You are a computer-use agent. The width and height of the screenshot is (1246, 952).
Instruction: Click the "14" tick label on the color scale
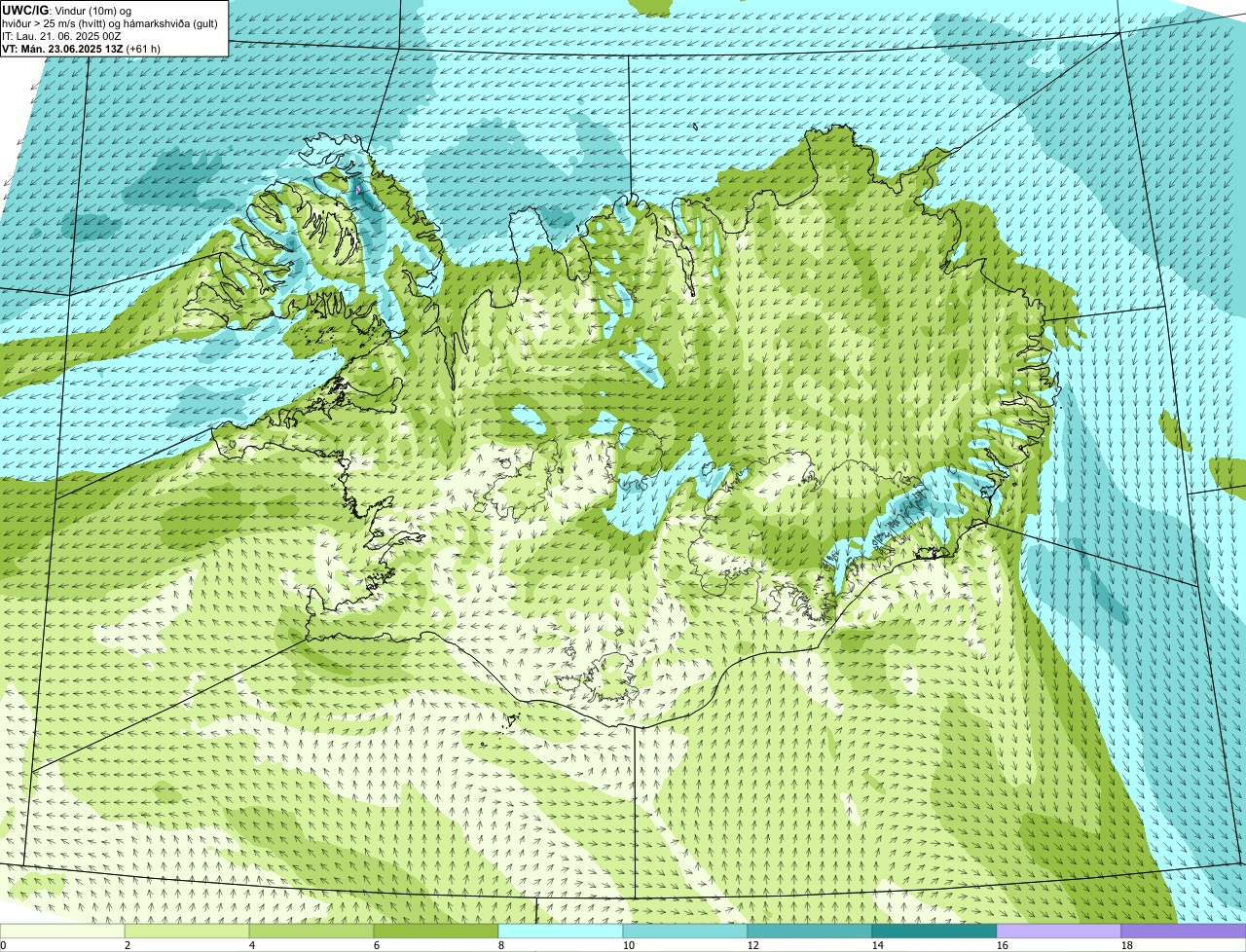tap(878, 945)
